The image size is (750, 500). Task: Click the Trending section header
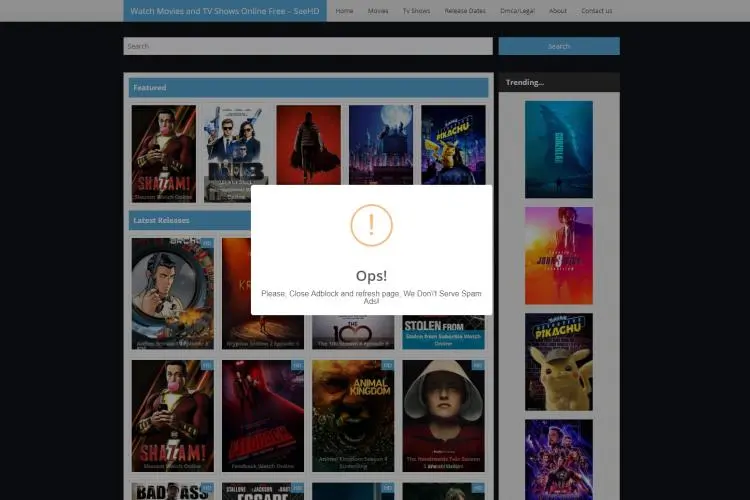click(559, 82)
